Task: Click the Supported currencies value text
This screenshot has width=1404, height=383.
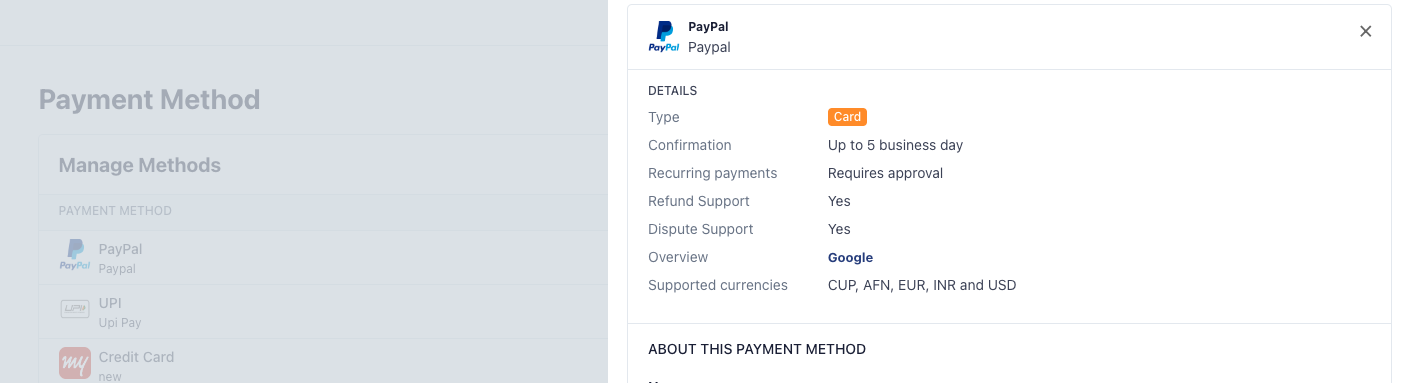Action: (x=922, y=285)
